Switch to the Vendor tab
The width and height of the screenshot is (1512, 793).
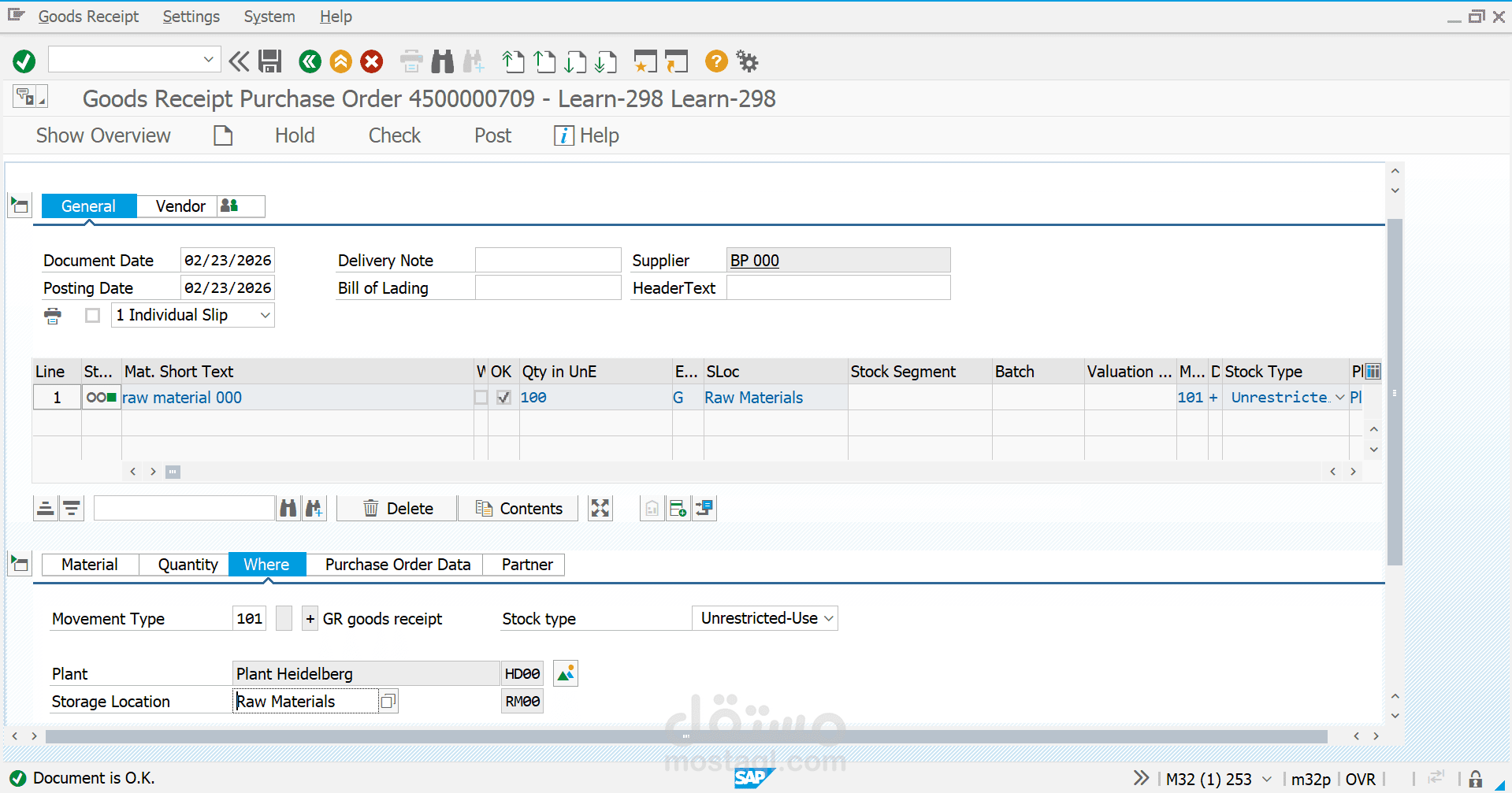click(180, 206)
